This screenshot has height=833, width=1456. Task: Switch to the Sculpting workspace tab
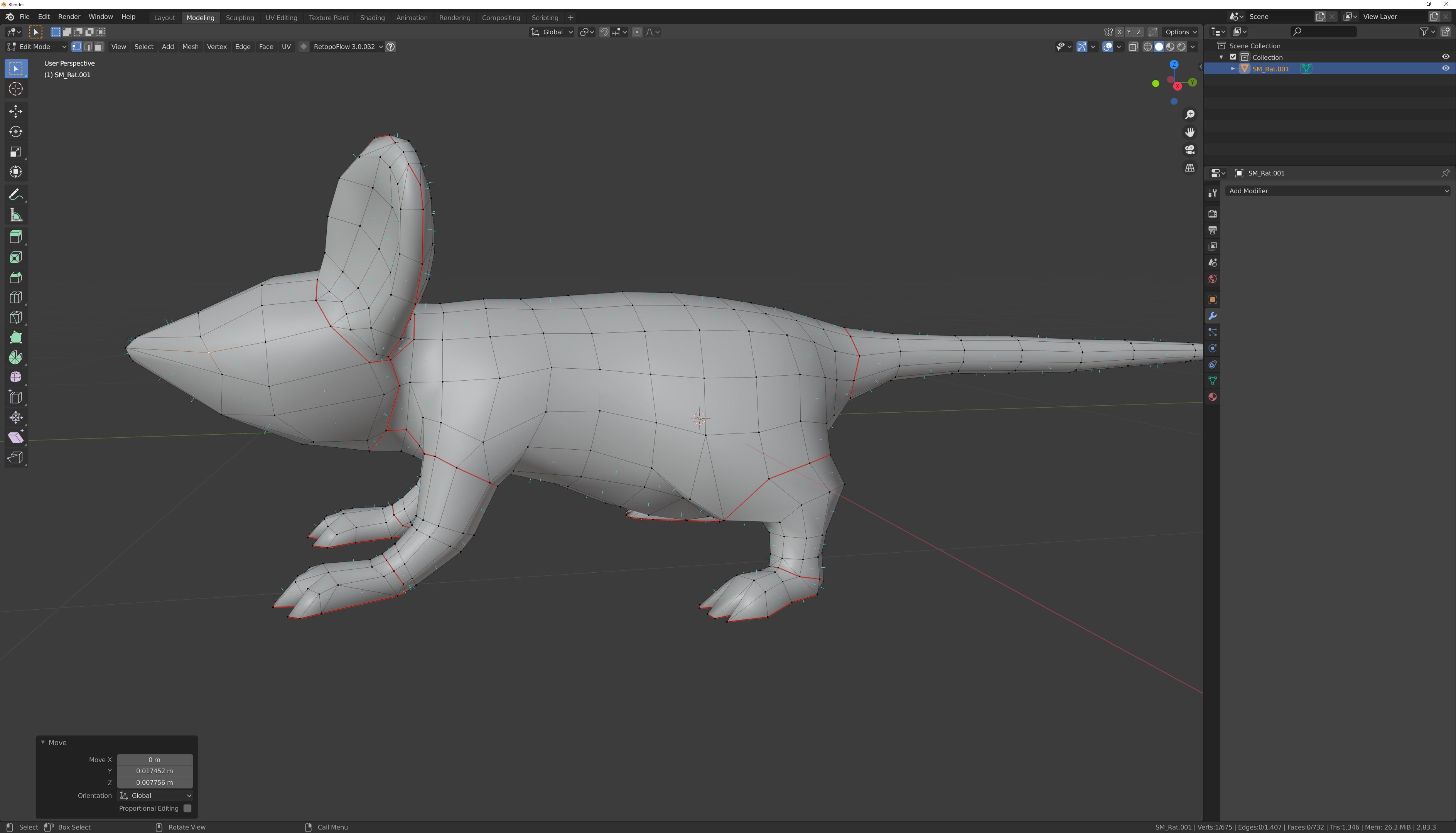(240, 18)
